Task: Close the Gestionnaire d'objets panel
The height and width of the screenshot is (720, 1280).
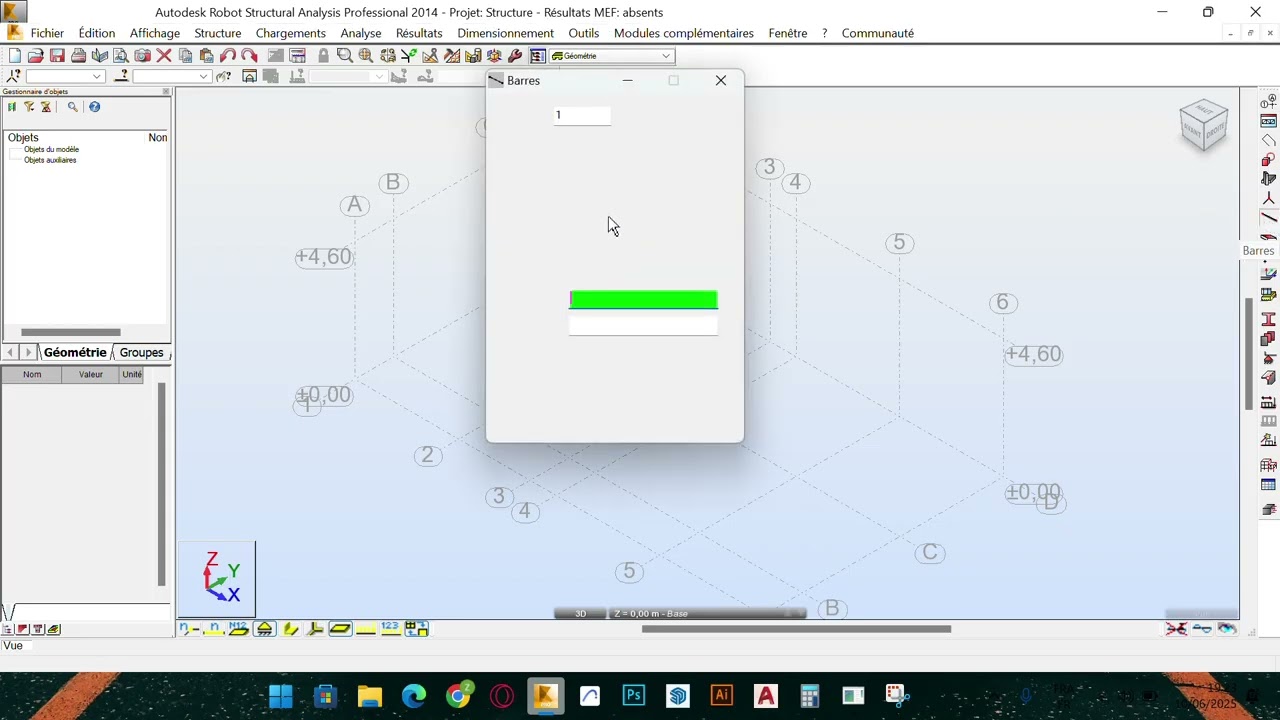Action: pos(166,91)
